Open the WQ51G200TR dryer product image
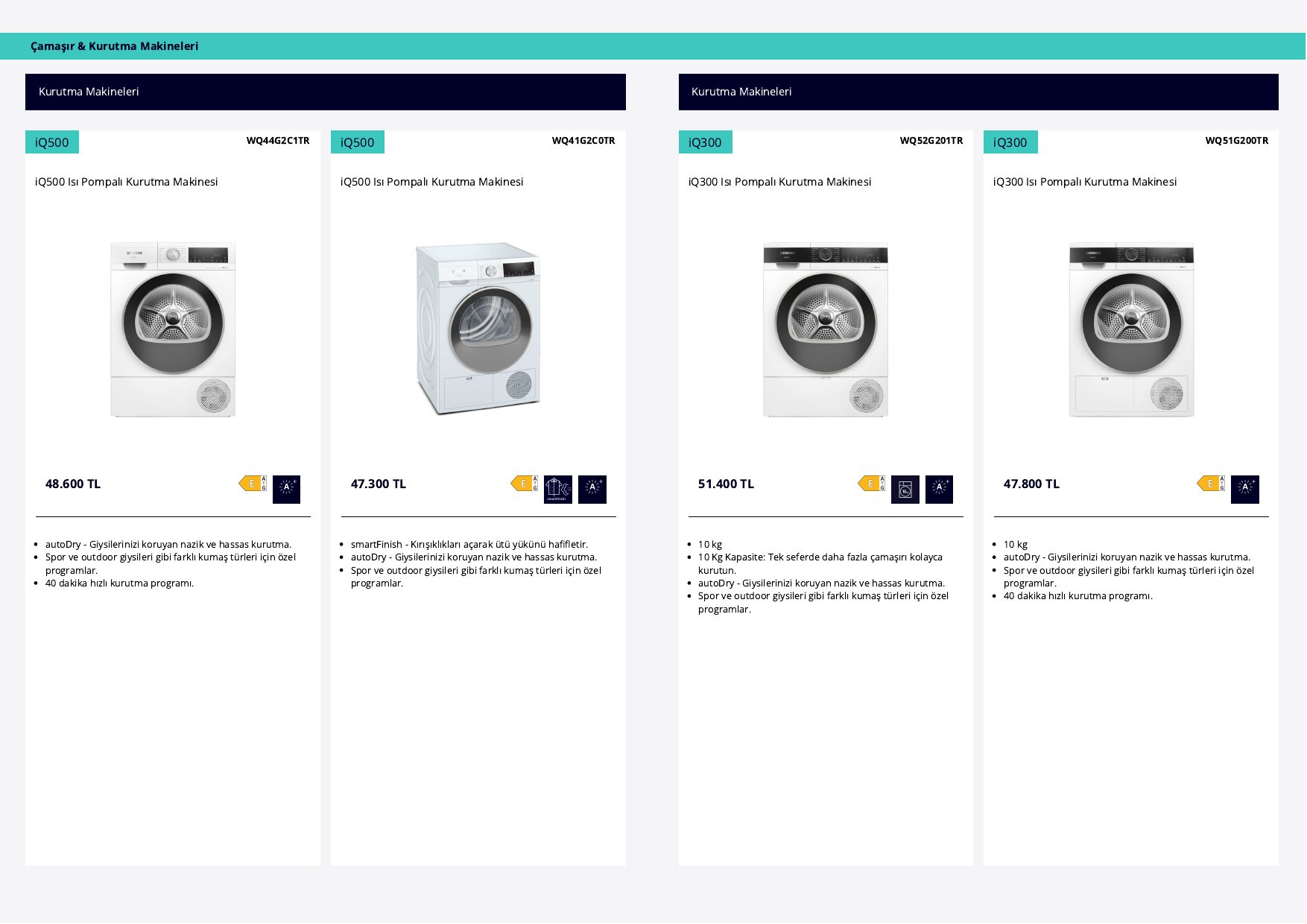Image resolution: width=1307 pixels, height=924 pixels. (1131, 329)
